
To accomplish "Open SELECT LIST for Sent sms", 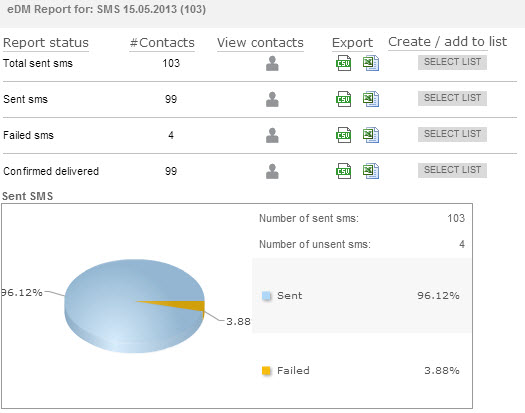I will [452, 98].
